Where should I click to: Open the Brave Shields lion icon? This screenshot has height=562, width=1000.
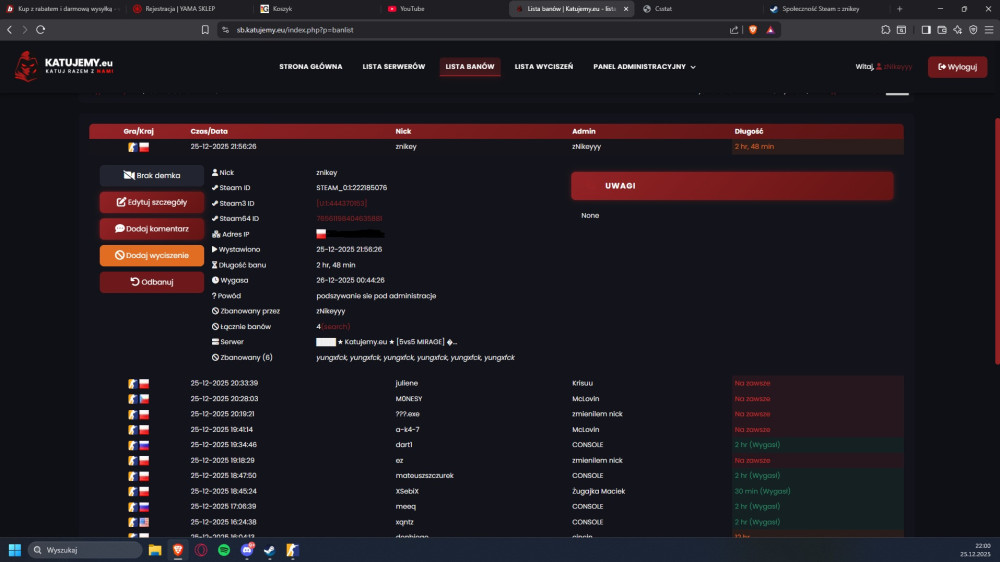(753, 30)
